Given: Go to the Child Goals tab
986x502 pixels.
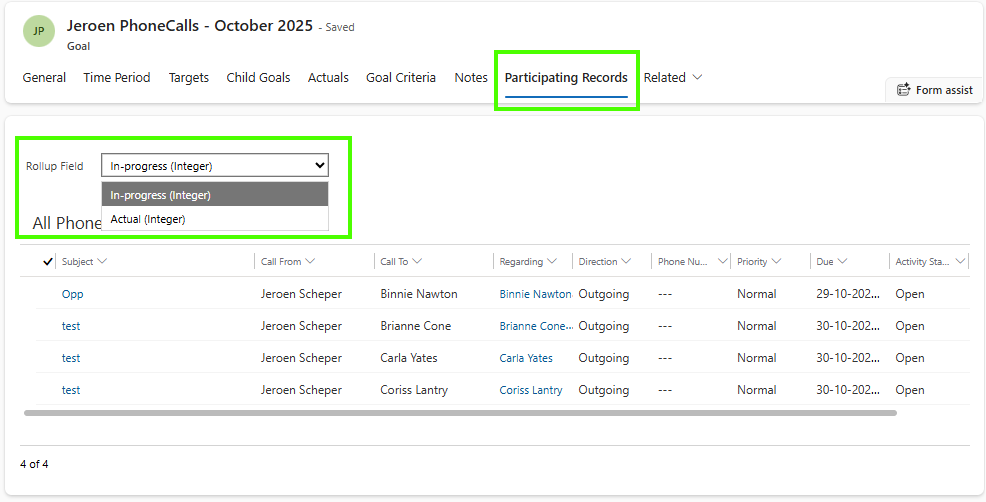Looking at the screenshot, I should [x=258, y=78].
